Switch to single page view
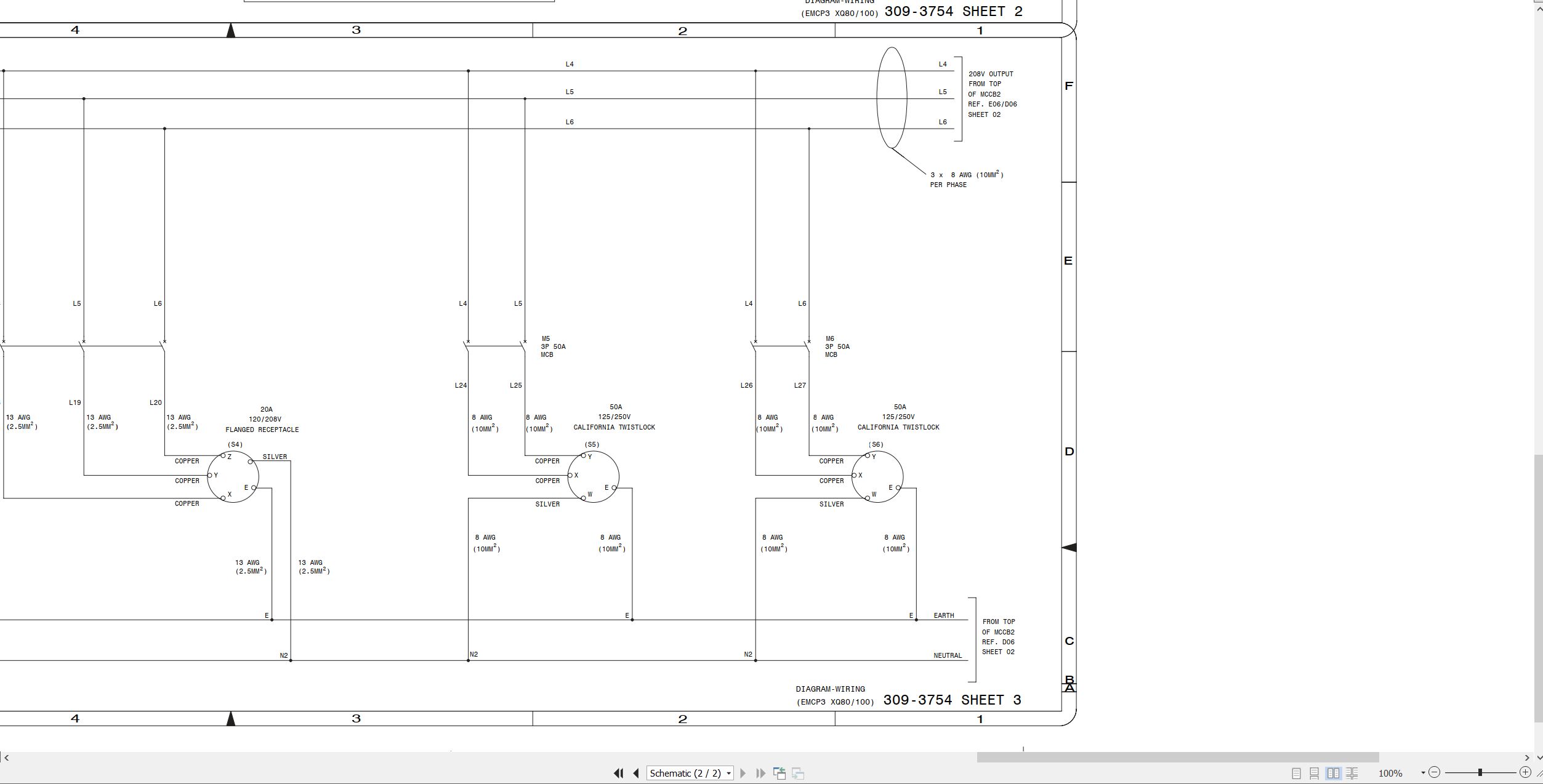The width and height of the screenshot is (1543, 784). point(1296,773)
